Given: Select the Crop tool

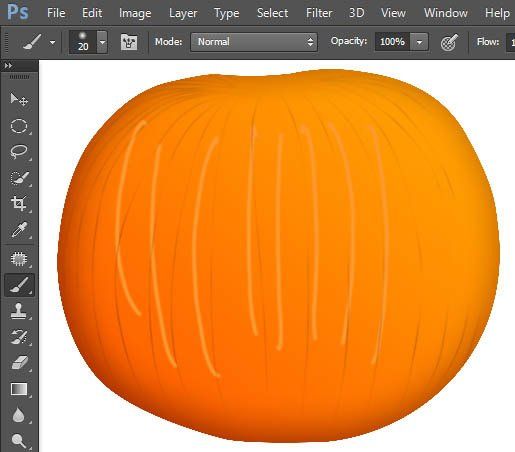Looking at the screenshot, I should coord(19,203).
